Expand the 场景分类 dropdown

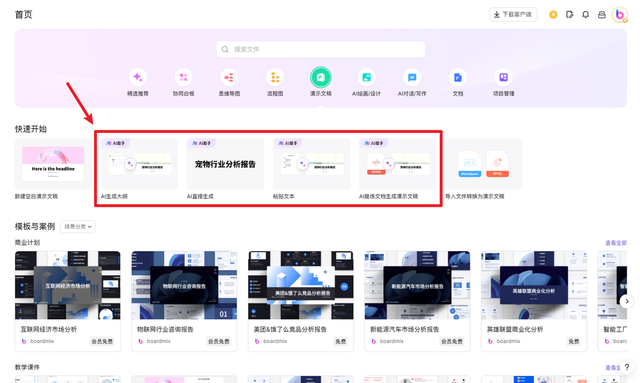78,227
